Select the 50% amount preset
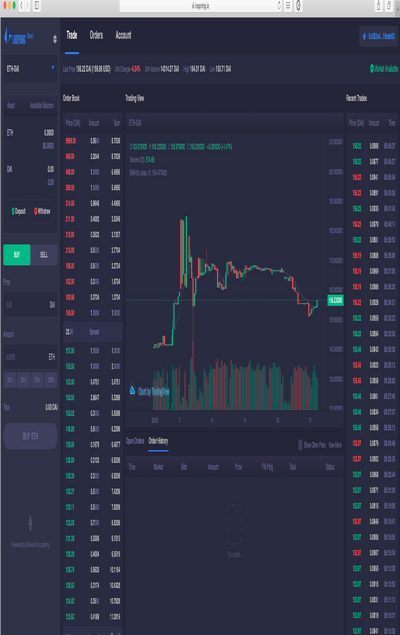The height and width of the screenshot is (635, 400). (x=23, y=380)
